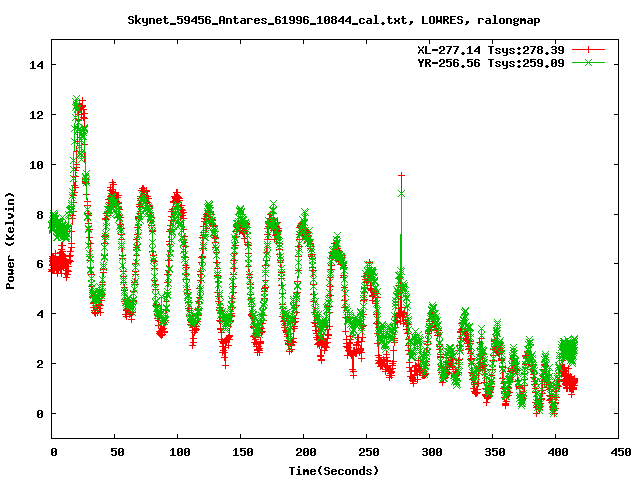Click x-axis tick label 200
The image size is (640, 480).
pyautogui.click(x=306, y=452)
